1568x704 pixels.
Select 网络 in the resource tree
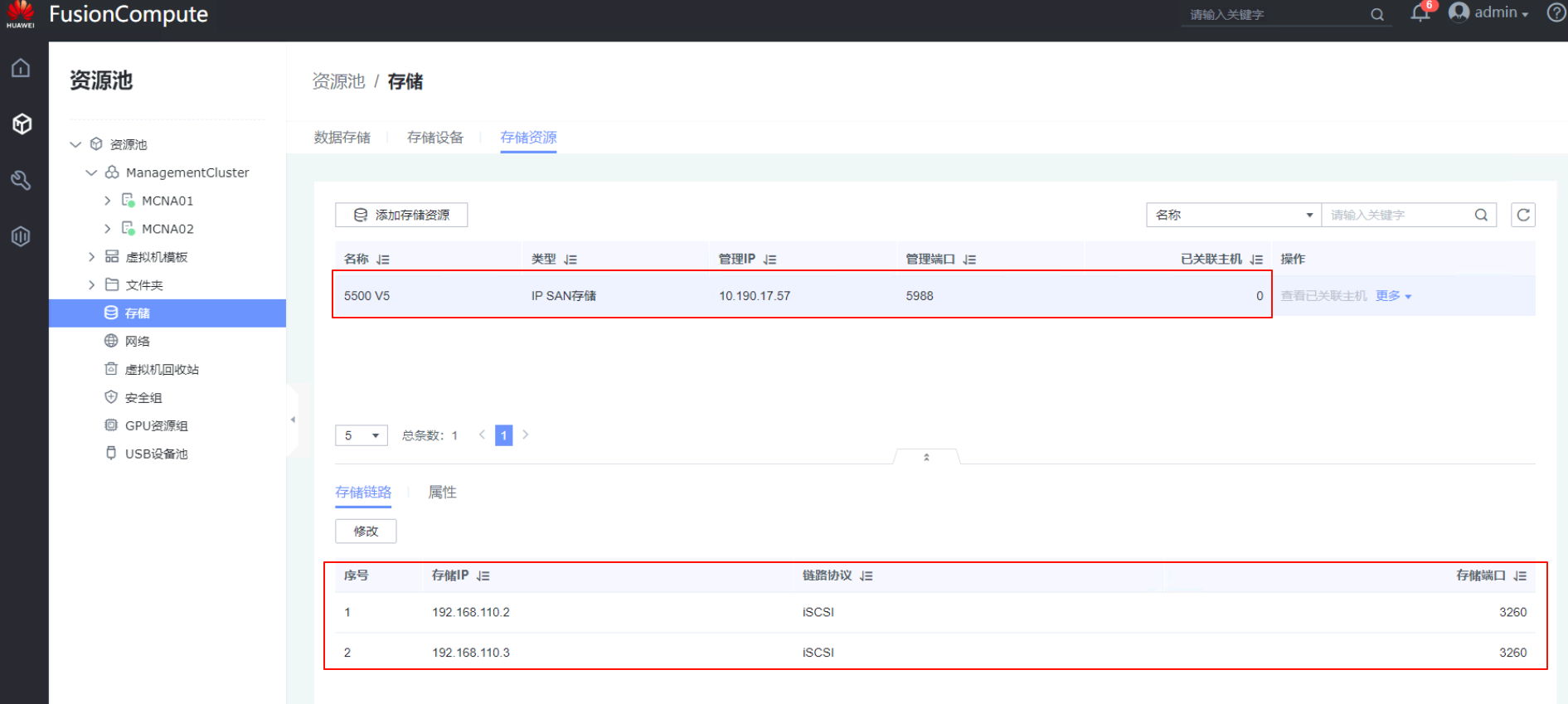137,341
